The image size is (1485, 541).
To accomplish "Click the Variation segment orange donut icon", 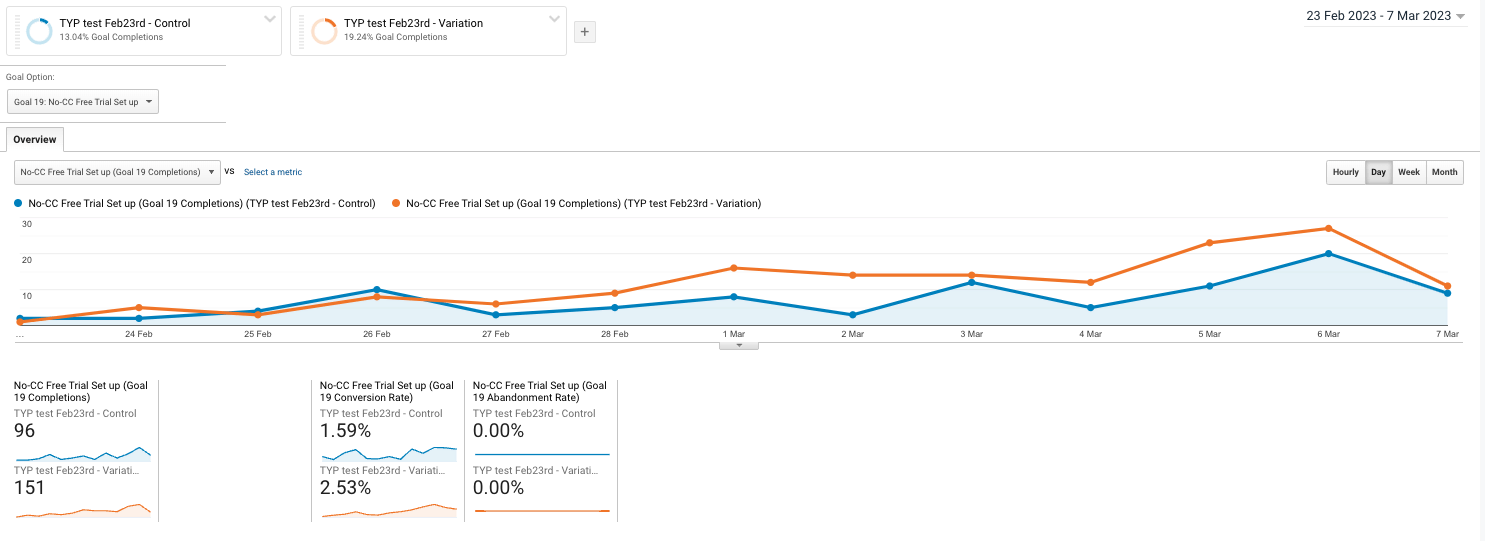I will click(x=323, y=31).
